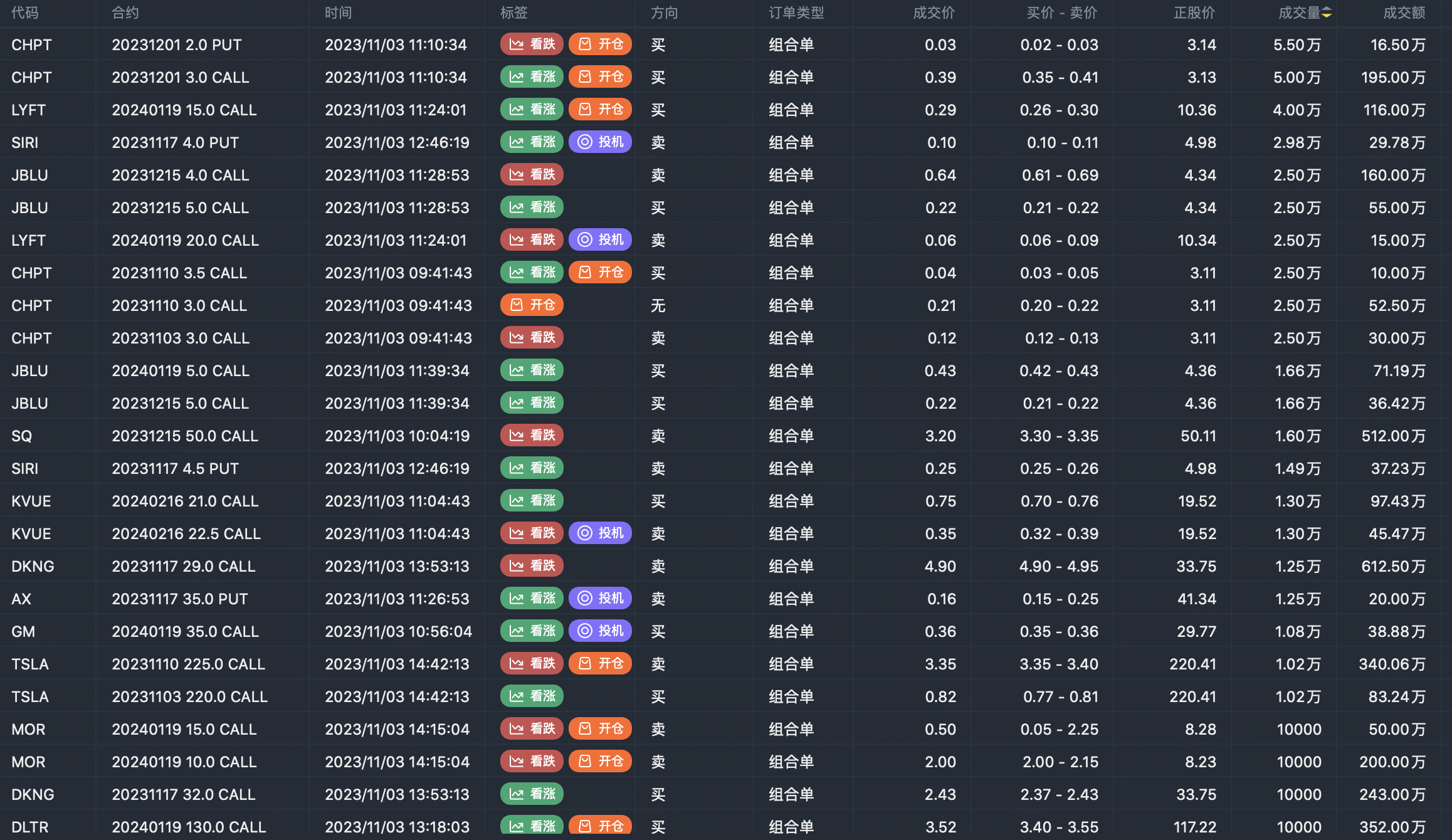The height and width of the screenshot is (840, 1452).
Task: Click the AX ticker code
Action: (21, 599)
